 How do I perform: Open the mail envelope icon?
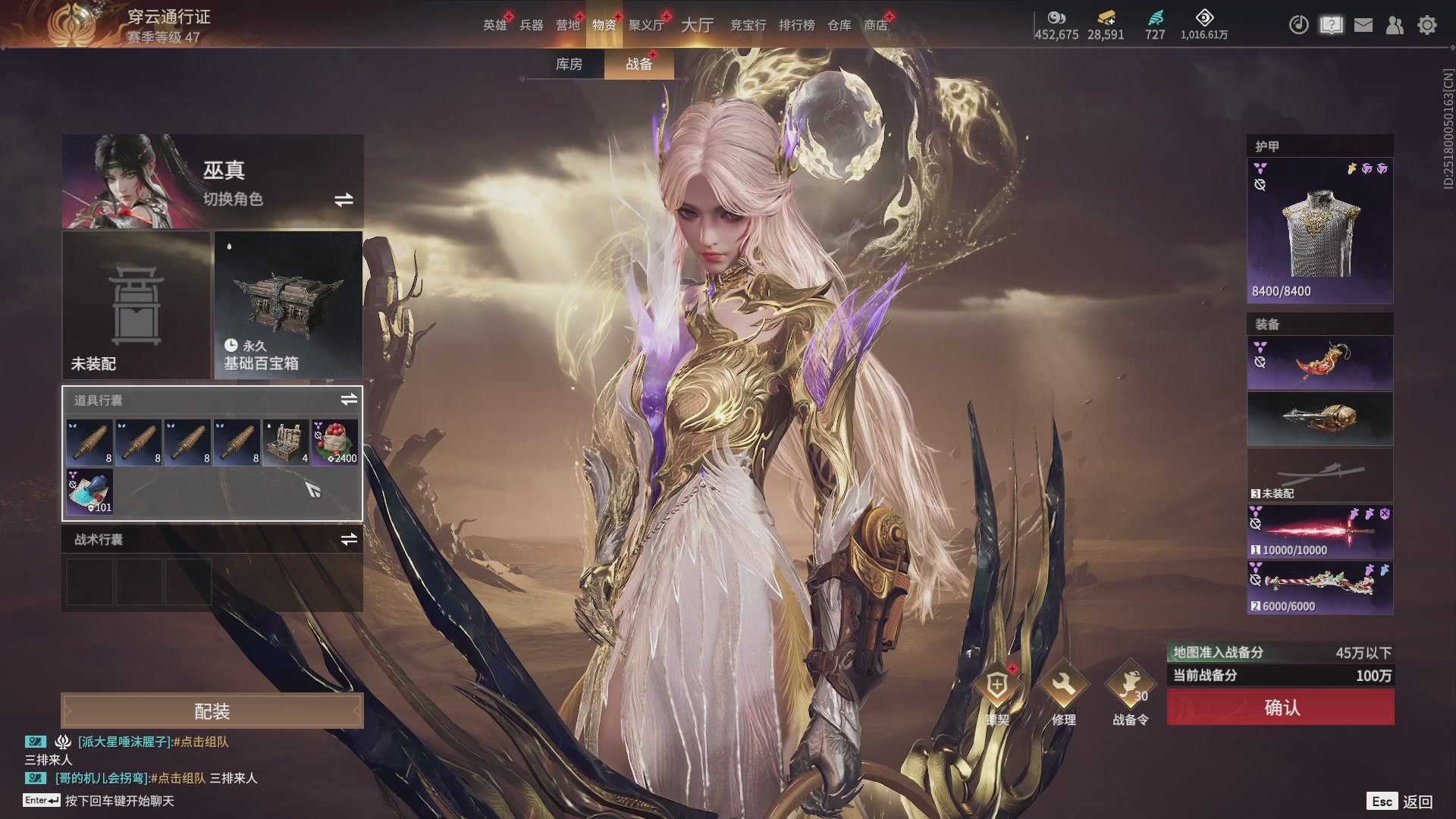[x=1363, y=25]
